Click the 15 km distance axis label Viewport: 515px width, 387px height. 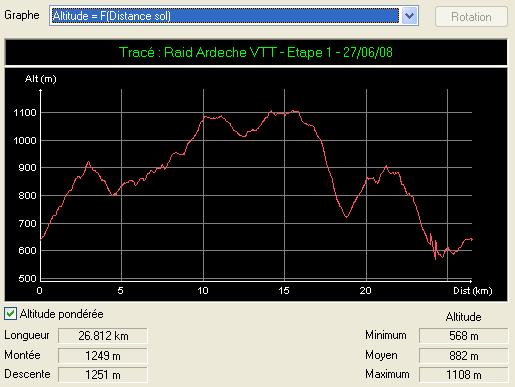(x=284, y=291)
